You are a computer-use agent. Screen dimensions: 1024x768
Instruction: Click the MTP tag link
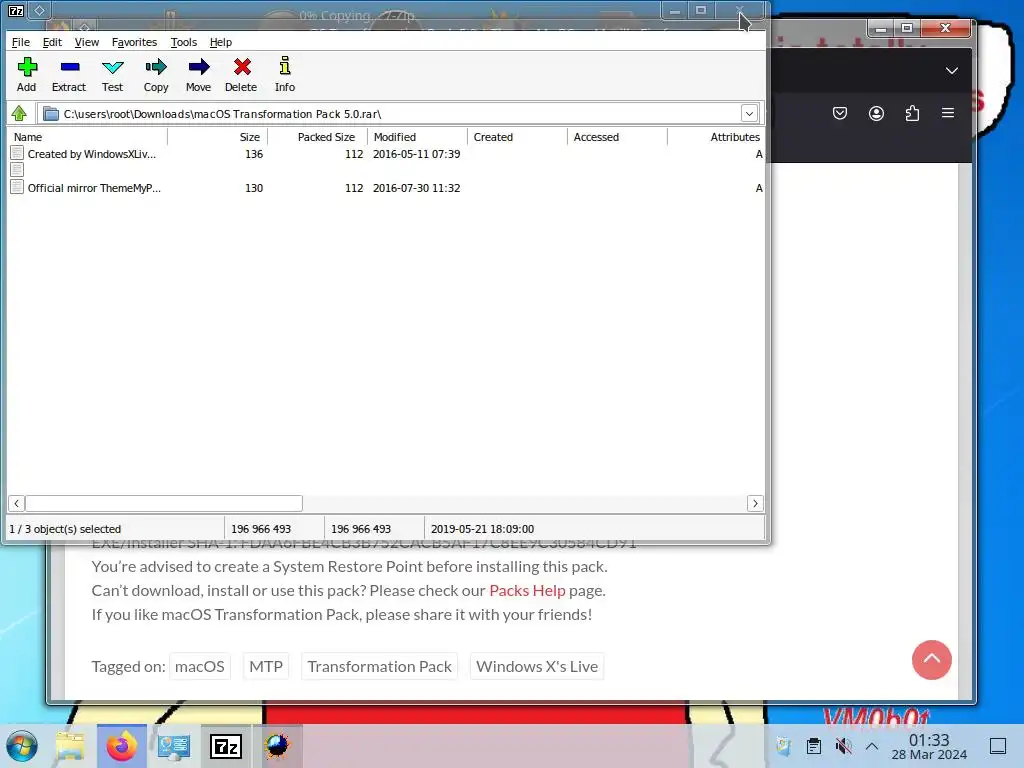[x=266, y=666]
